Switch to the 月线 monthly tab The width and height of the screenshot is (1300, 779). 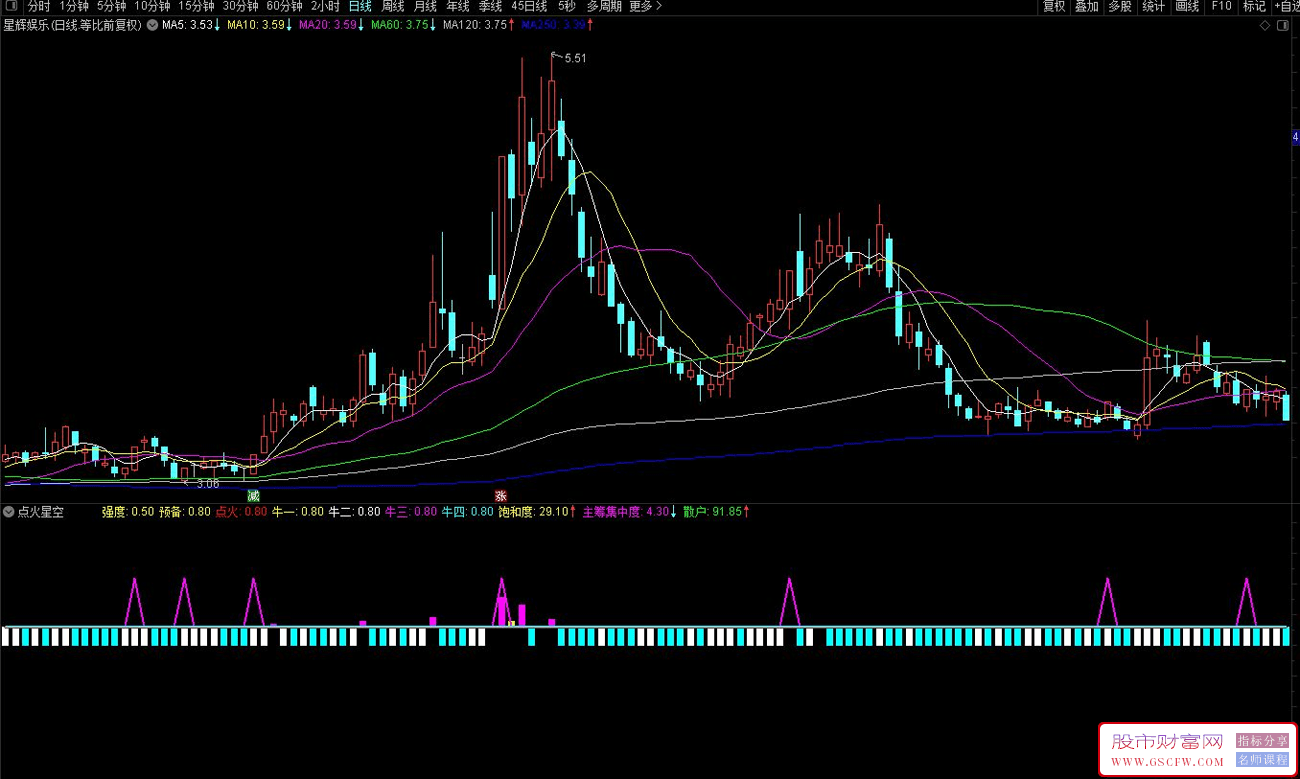426,6
